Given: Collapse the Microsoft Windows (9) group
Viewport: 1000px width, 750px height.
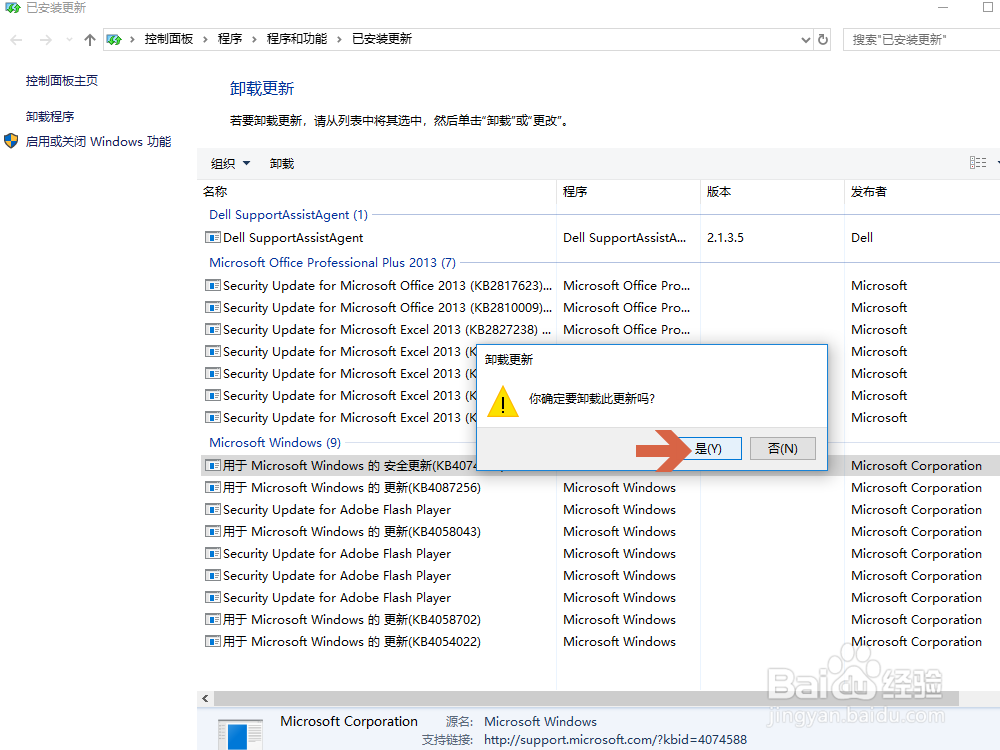Looking at the screenshot, I should point(275,443).
